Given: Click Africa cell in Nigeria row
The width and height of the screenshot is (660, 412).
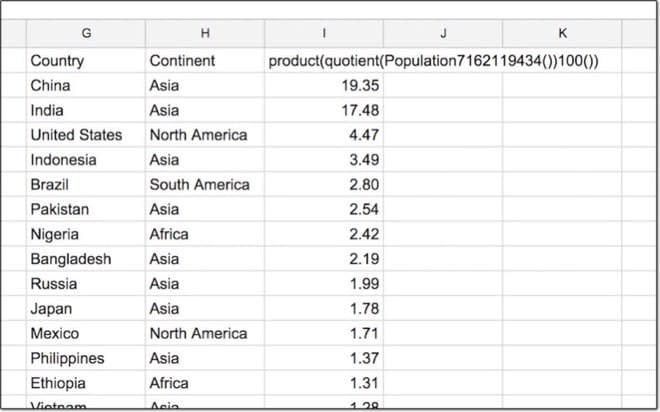Looking at the screenshot, I should coord(205,234).
